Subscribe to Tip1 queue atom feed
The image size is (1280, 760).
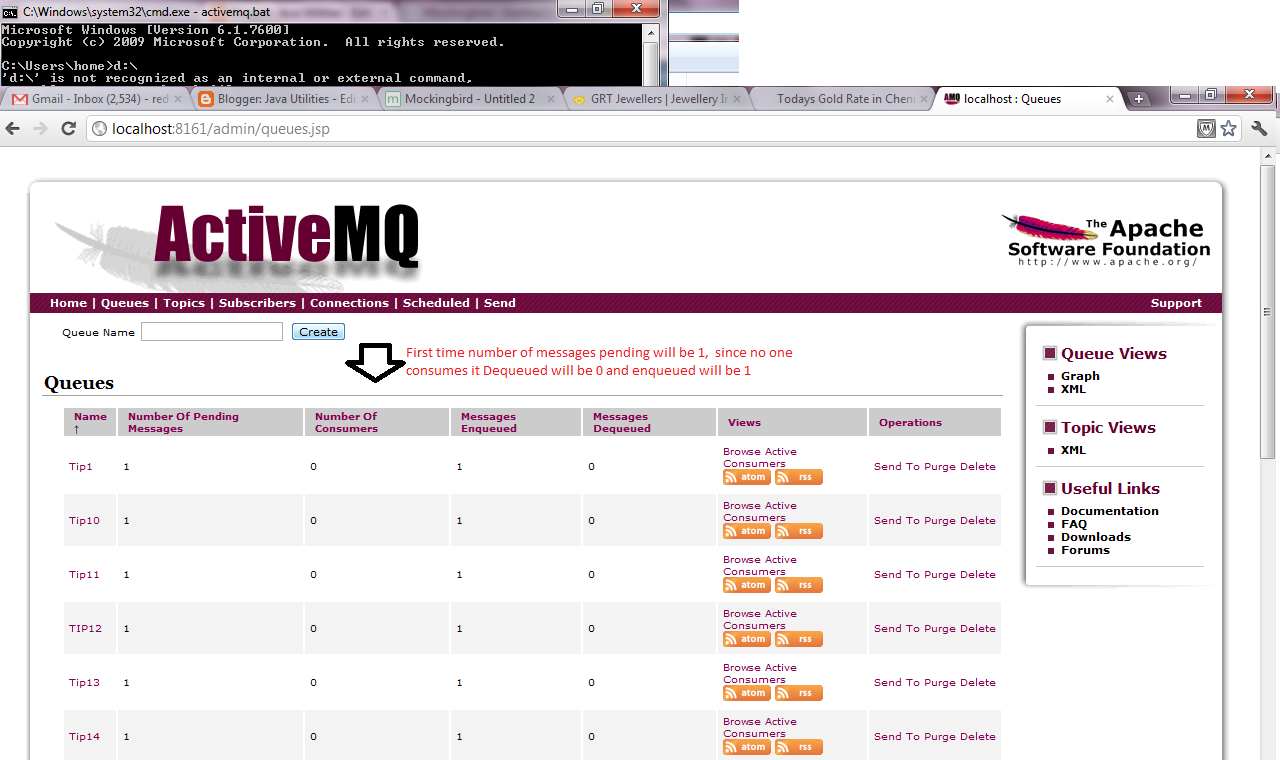[x=746, y=477]
